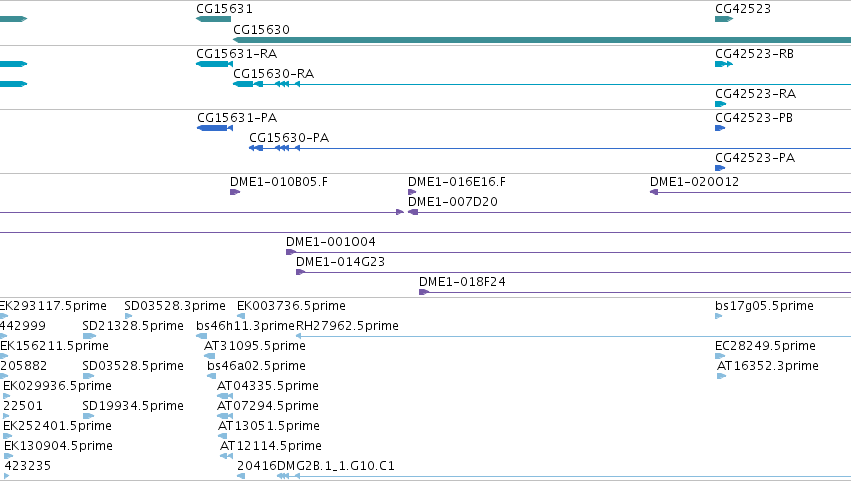Select the EK003736.5prime EST label
851x481 pixels.
291,306
